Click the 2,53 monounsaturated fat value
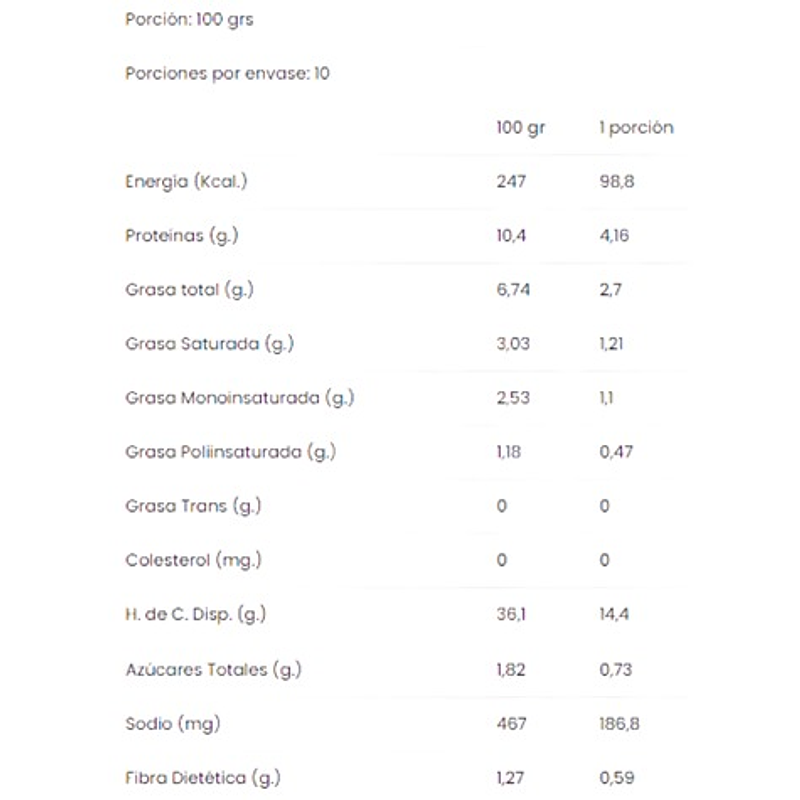The image size is (800, 800). click(512, 398)
